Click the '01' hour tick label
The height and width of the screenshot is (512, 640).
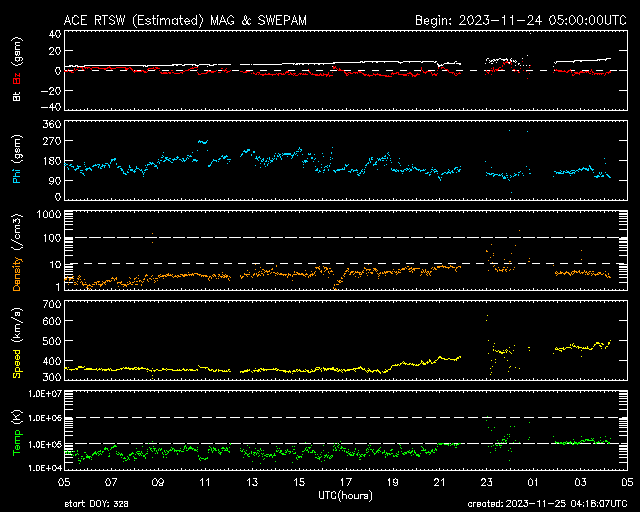tap(533, 483)
